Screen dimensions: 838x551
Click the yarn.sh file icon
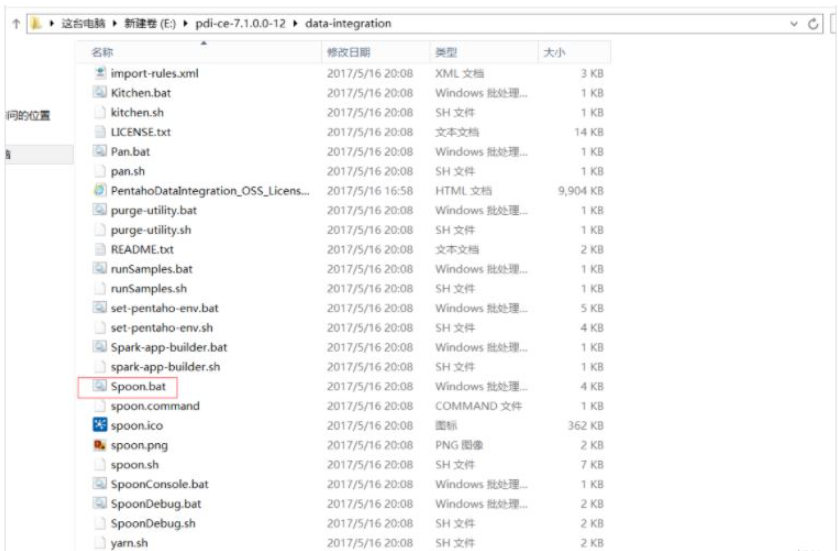[x=100, y=542]
